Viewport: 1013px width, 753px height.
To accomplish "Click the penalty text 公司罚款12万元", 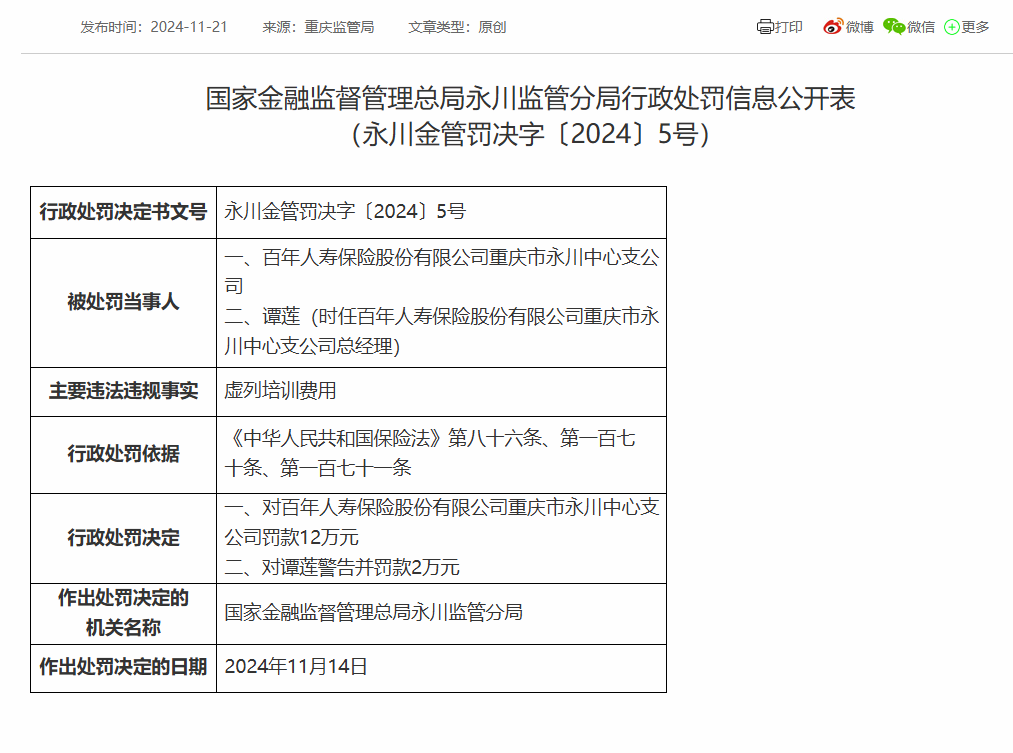I will coord(291,537).
